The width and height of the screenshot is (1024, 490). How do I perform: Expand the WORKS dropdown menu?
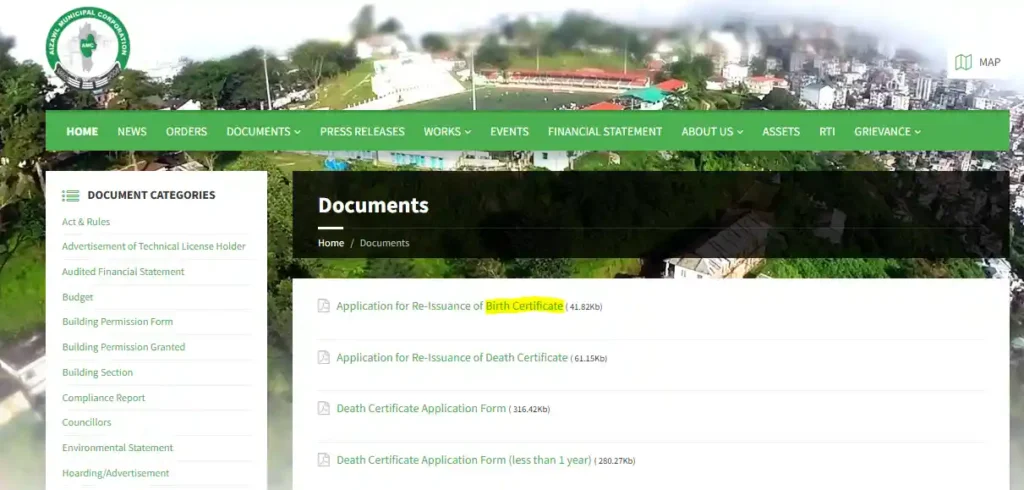coord(447,132)
